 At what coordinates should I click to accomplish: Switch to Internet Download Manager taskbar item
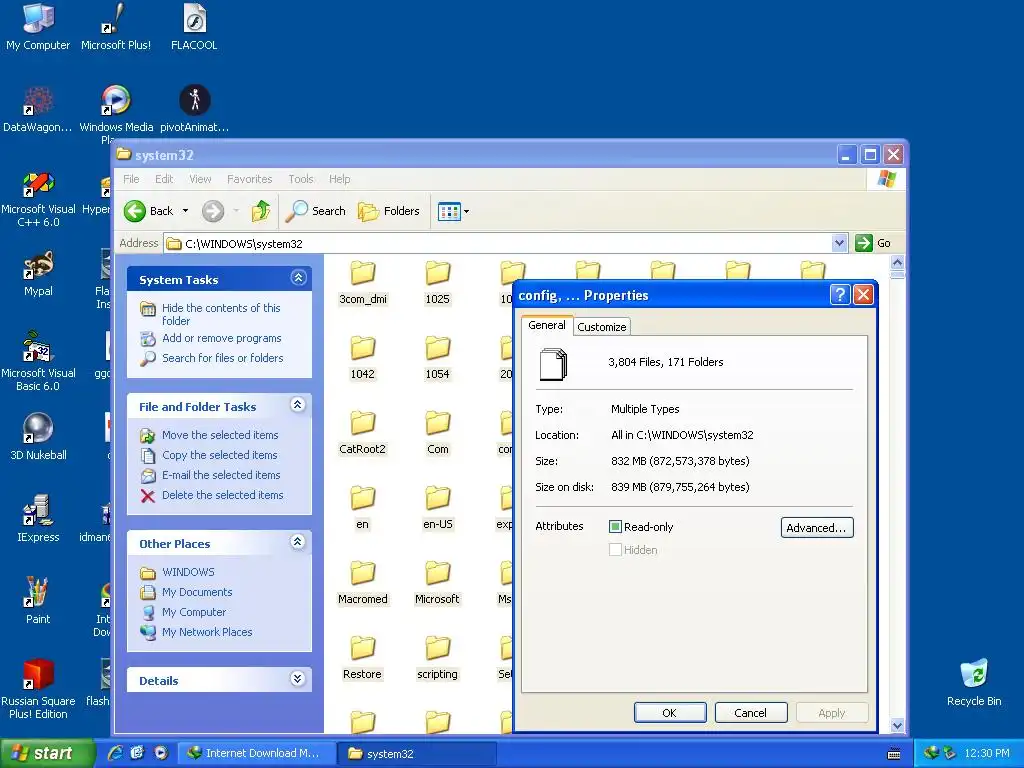coord(257,753)
